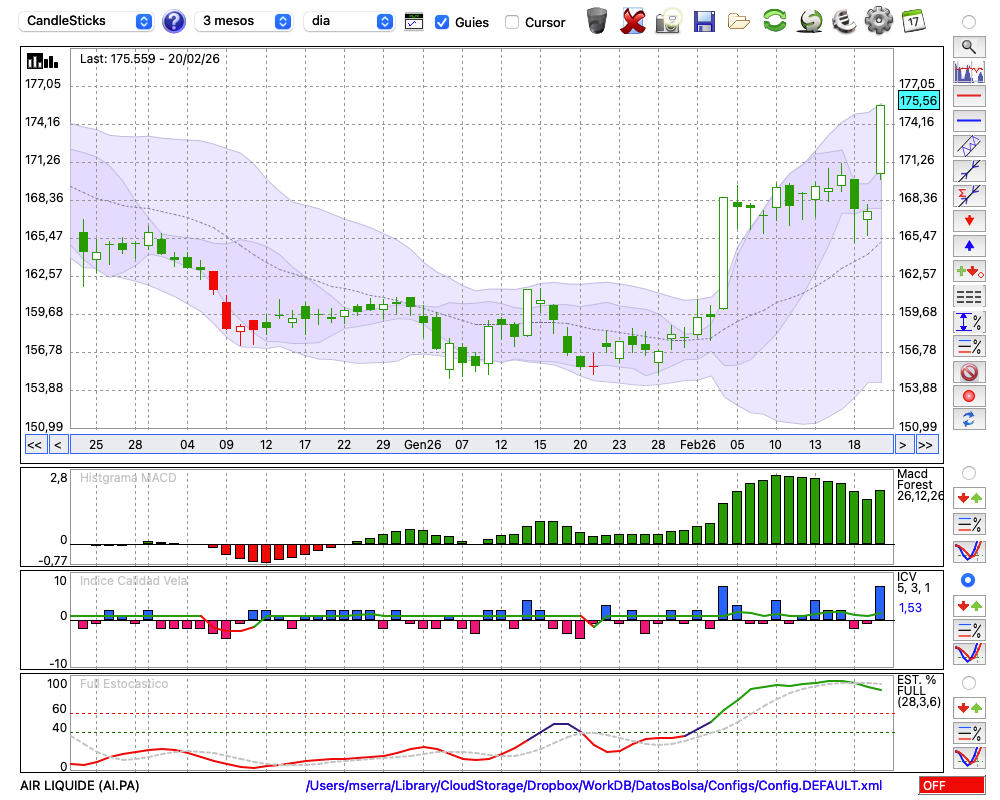Image resolution: width=1000 pixels, height=800 pixels.
Task: Select the parallel channel drawing tool
Action: coord(968,146)
